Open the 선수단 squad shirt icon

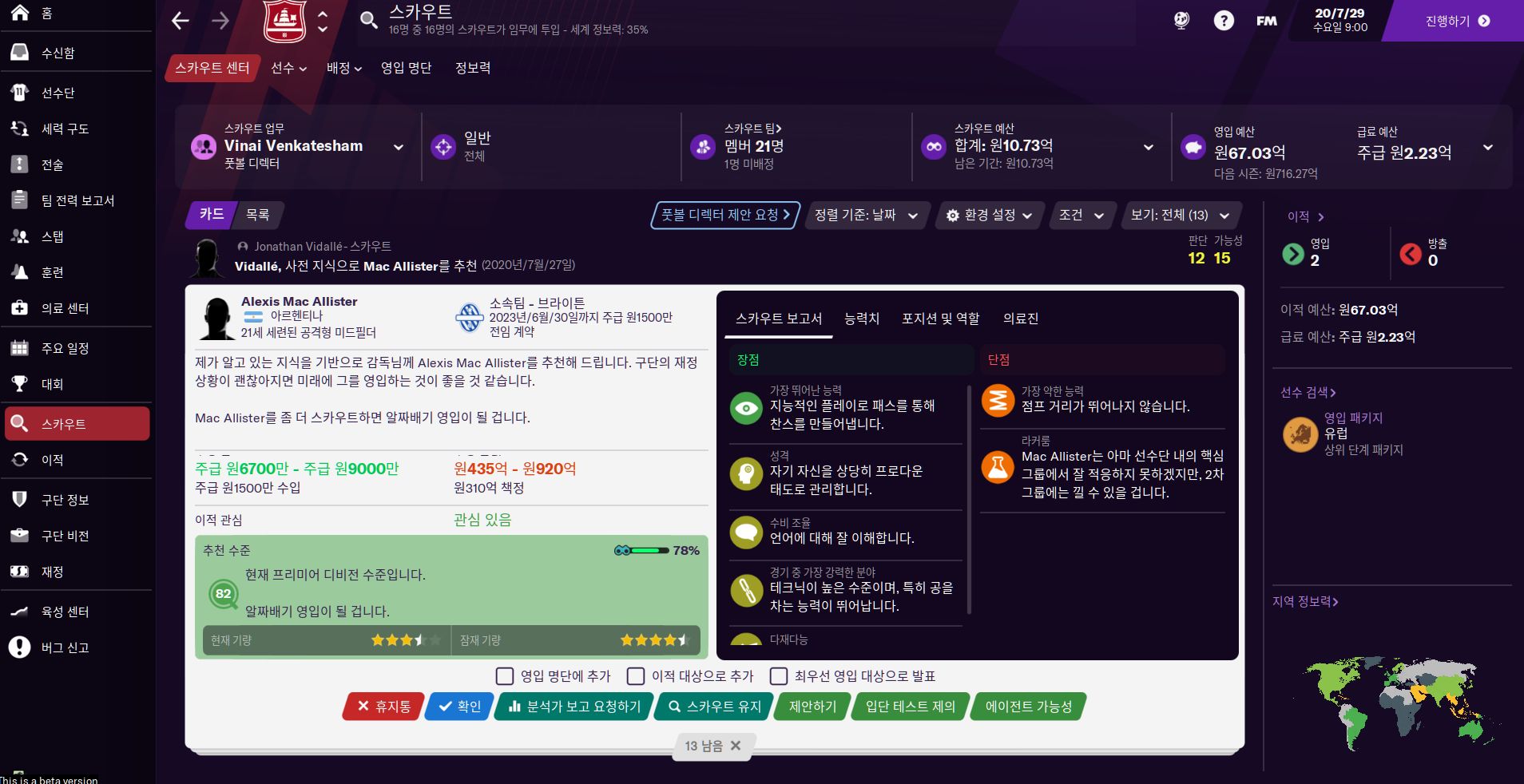[x=19, y=93]
